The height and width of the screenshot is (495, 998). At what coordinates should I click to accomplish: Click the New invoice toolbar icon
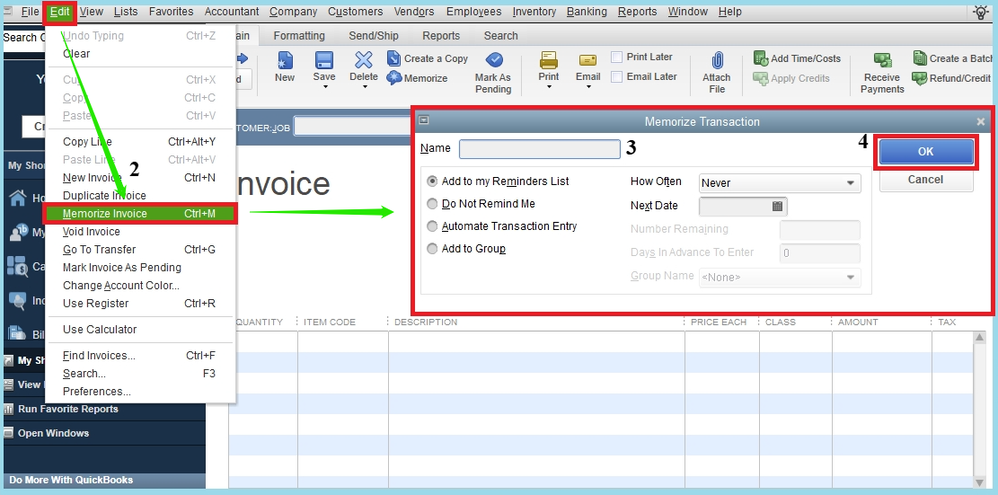pos(285,60)
